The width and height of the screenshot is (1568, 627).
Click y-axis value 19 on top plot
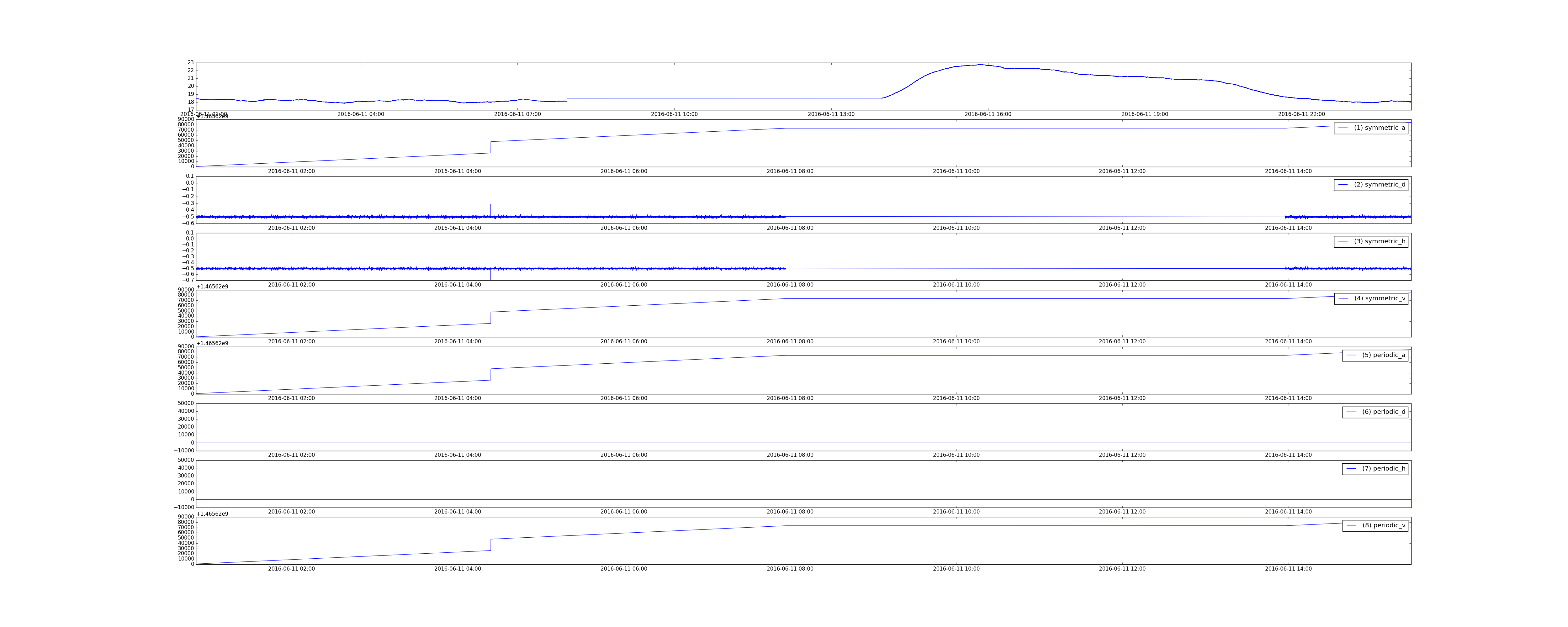[191, 94]
